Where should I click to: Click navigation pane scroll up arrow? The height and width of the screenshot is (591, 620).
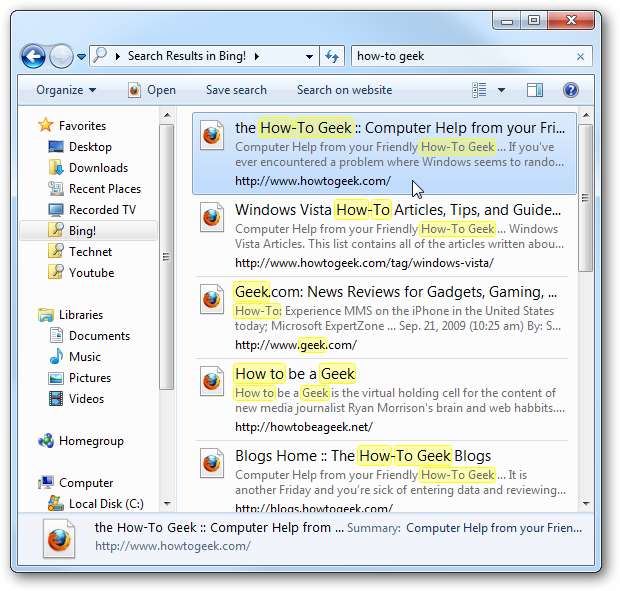coord(167,115)
